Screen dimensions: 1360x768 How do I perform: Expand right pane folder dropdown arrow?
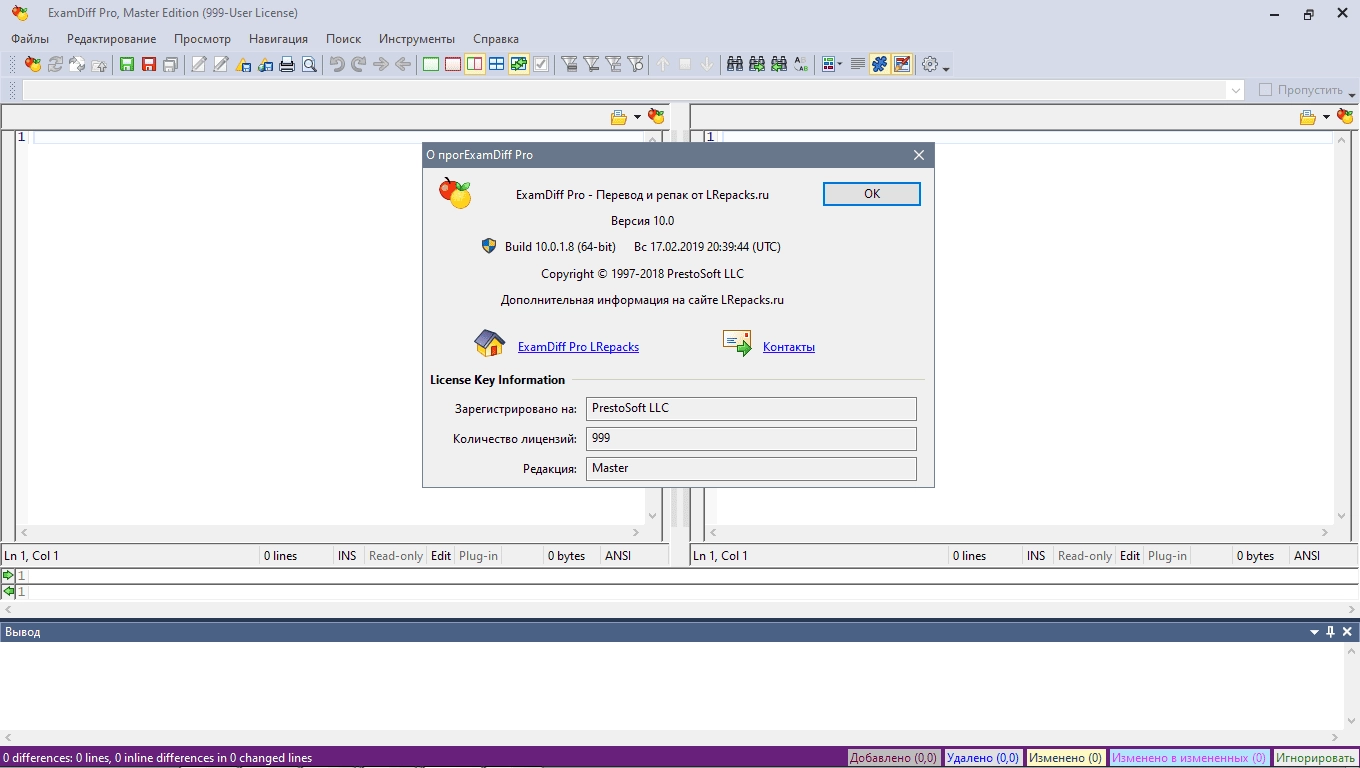click(x=1326, y=117)
